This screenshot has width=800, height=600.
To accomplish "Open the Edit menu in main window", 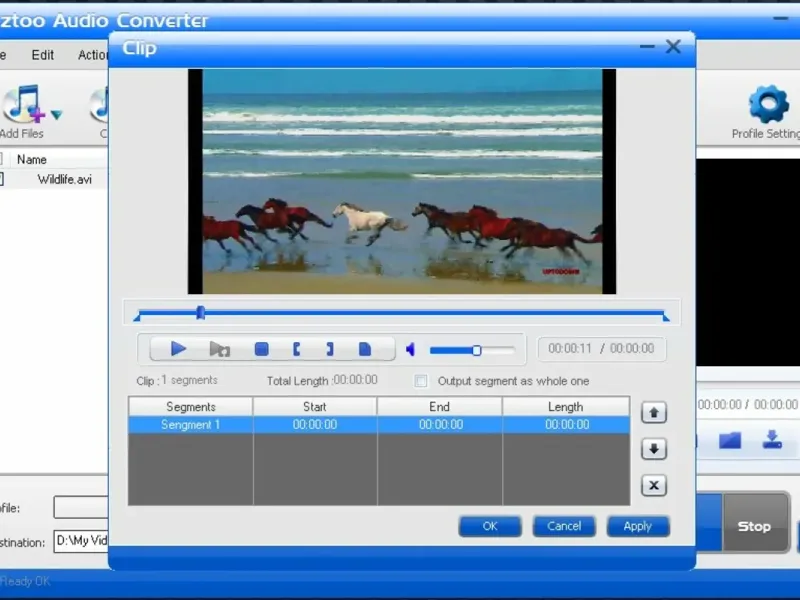I will click(x=42, y=55).
